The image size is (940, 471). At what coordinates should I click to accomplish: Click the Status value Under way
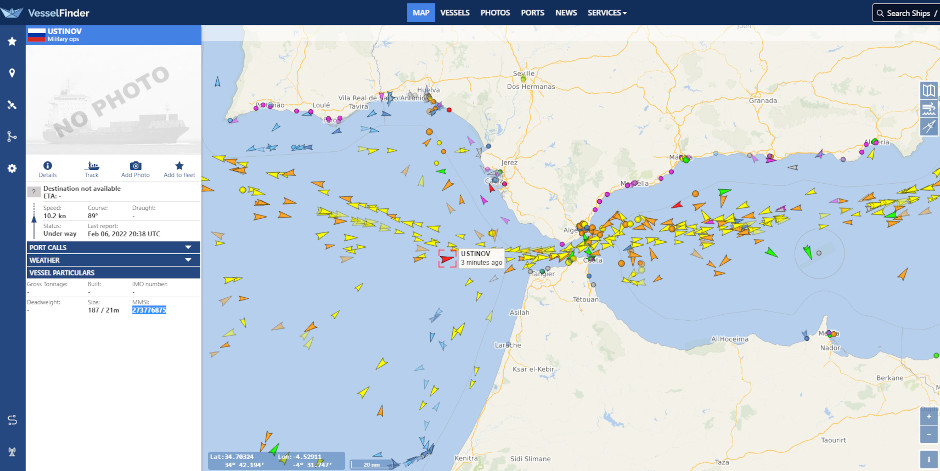60,234
